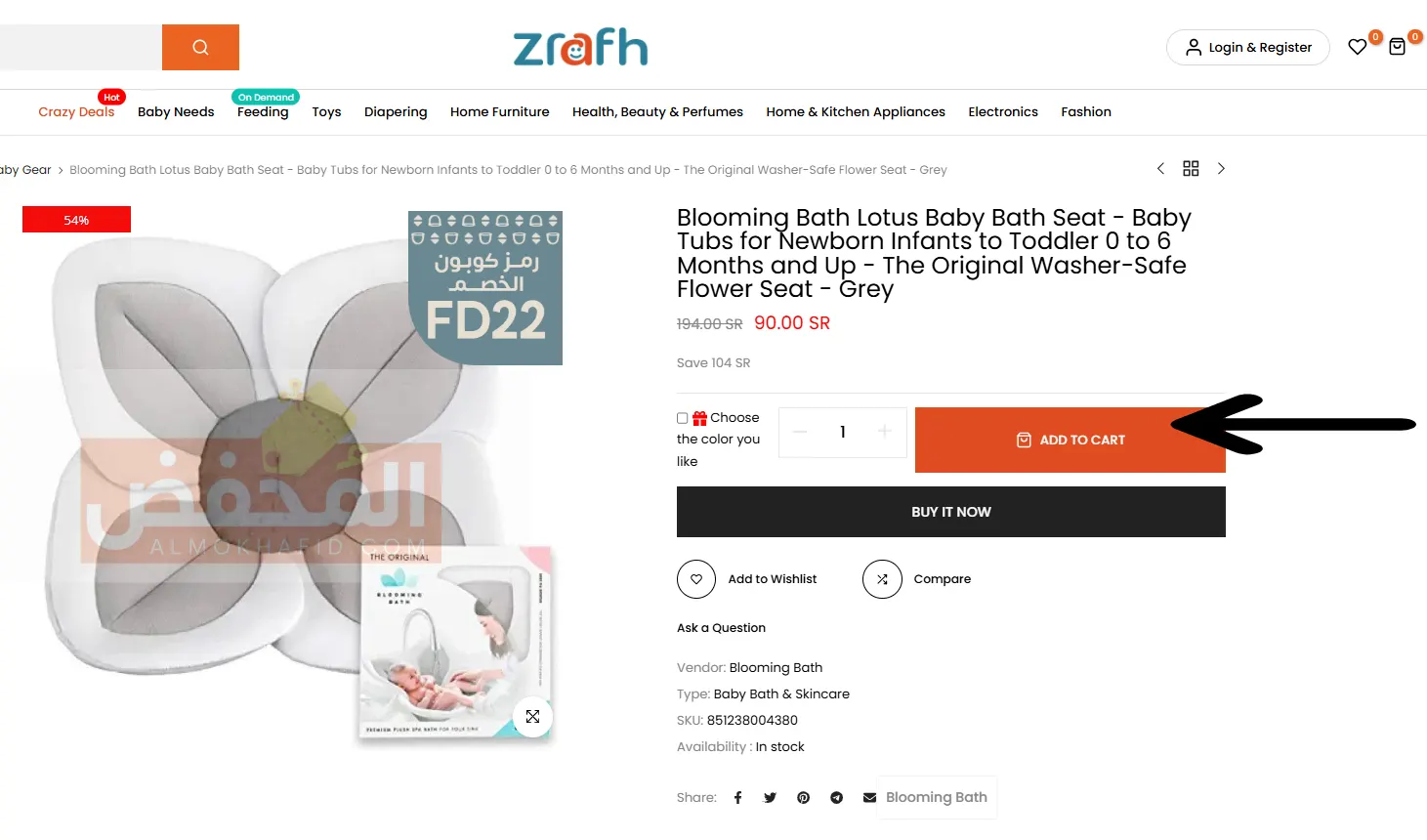Click the Compare circular icon
This screenshot has width=1427, height=840.
[x=882, y=579]
